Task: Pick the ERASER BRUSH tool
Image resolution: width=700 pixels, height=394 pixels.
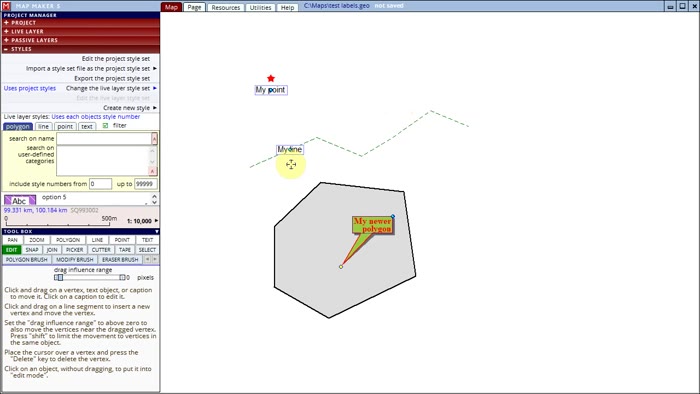Action: coord(120,260)
